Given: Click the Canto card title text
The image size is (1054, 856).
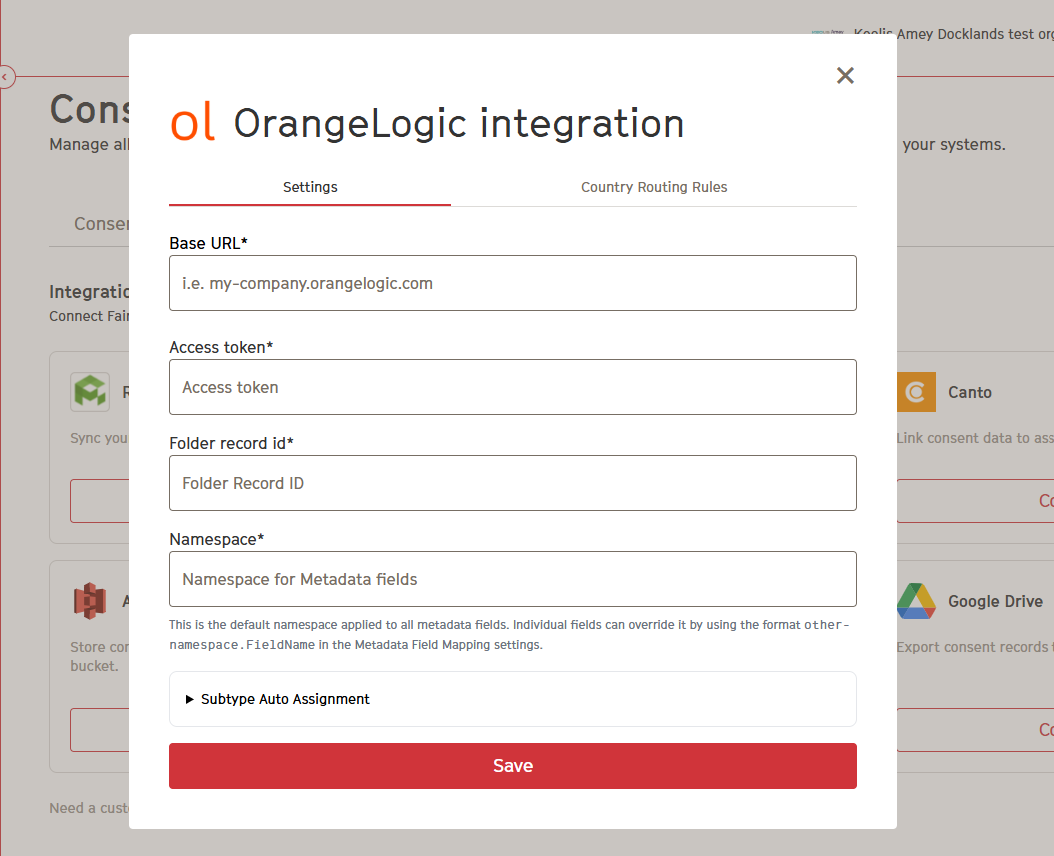Looking at the screenshot, I should [x=970, y=393].
